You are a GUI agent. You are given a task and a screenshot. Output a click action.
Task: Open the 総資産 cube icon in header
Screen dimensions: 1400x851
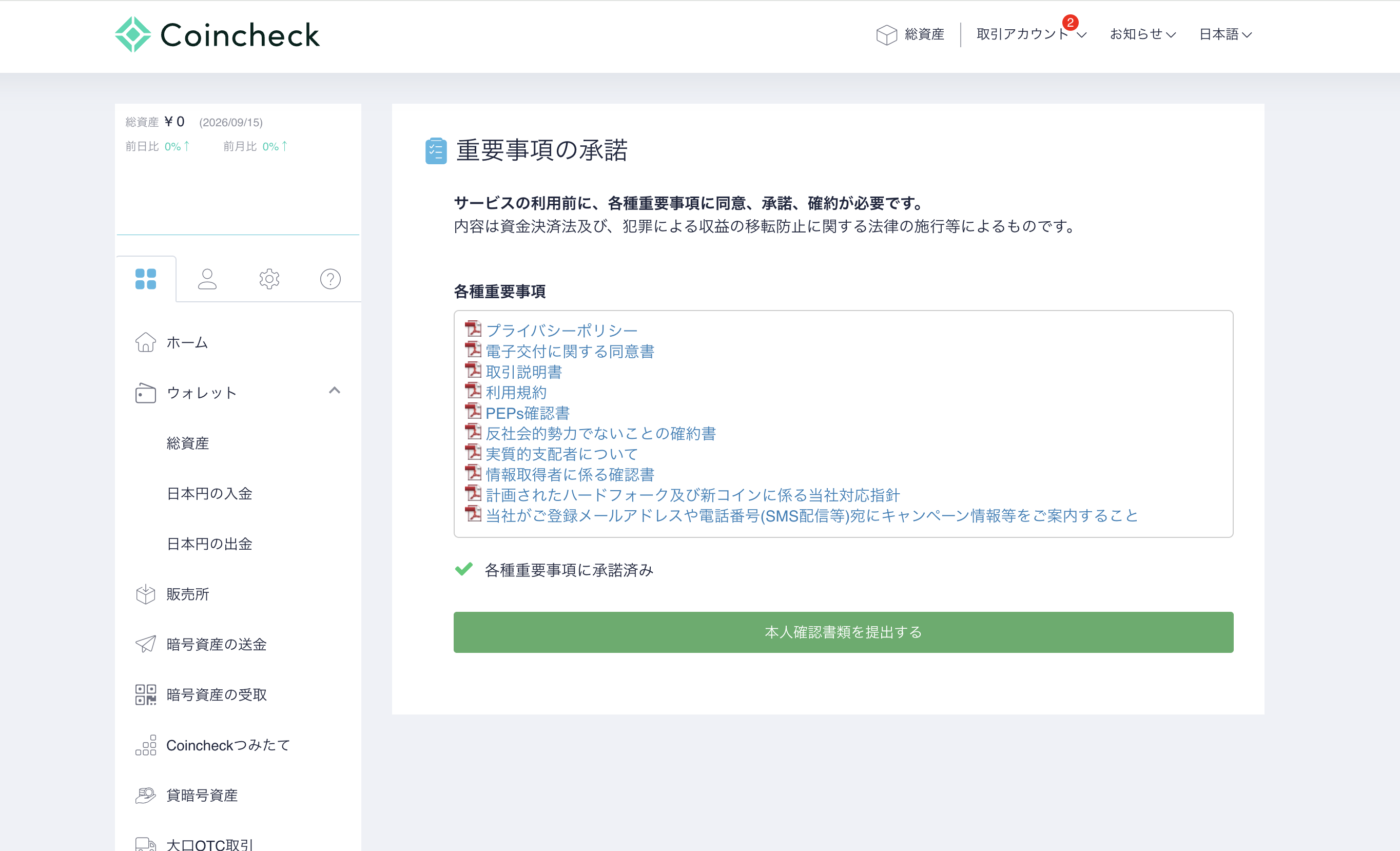886,35
